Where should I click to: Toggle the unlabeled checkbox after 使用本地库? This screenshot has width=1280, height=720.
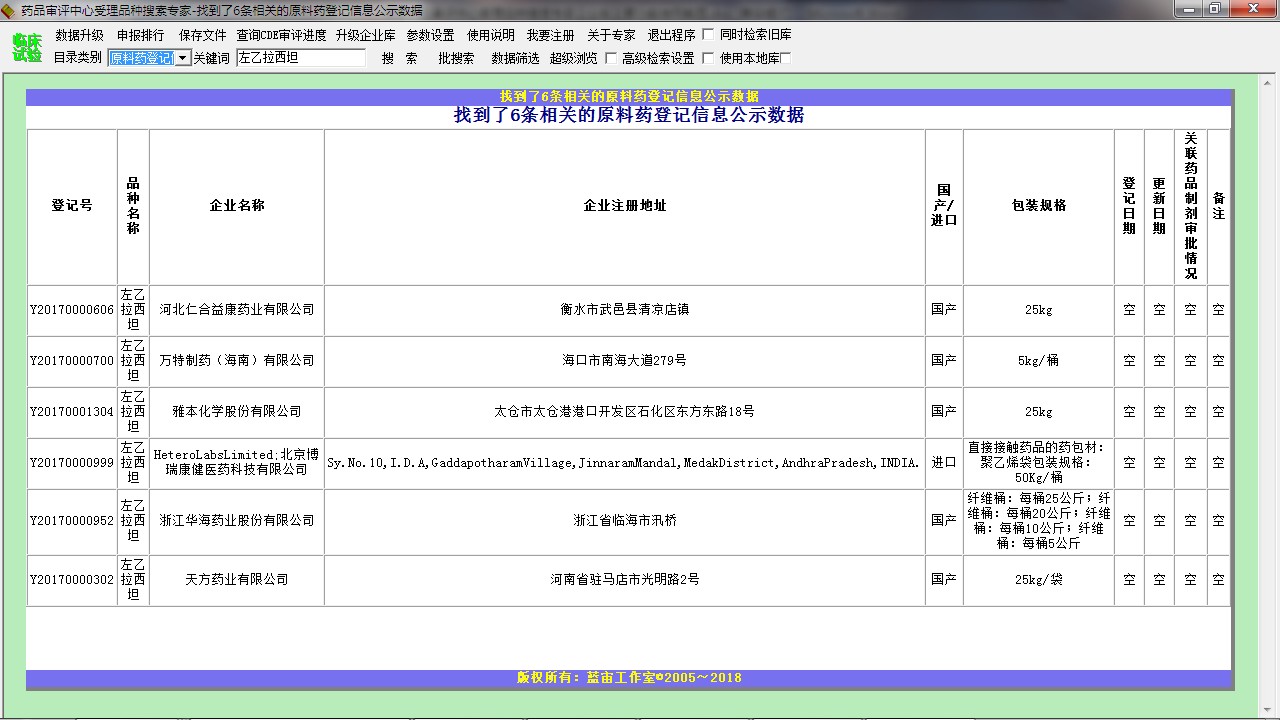click(785, 58)
